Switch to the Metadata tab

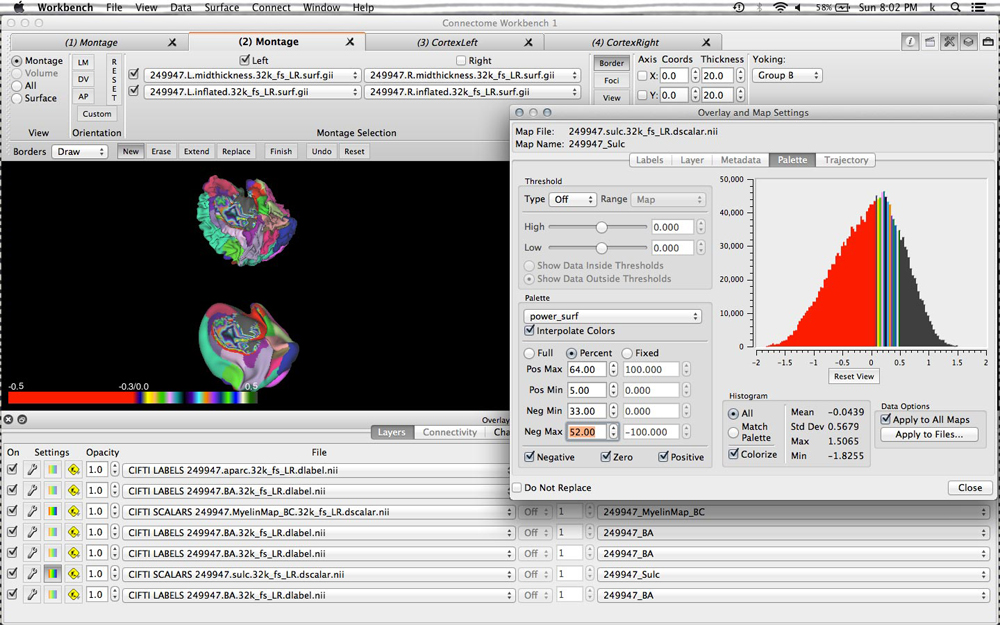click(x=740, y=160)
